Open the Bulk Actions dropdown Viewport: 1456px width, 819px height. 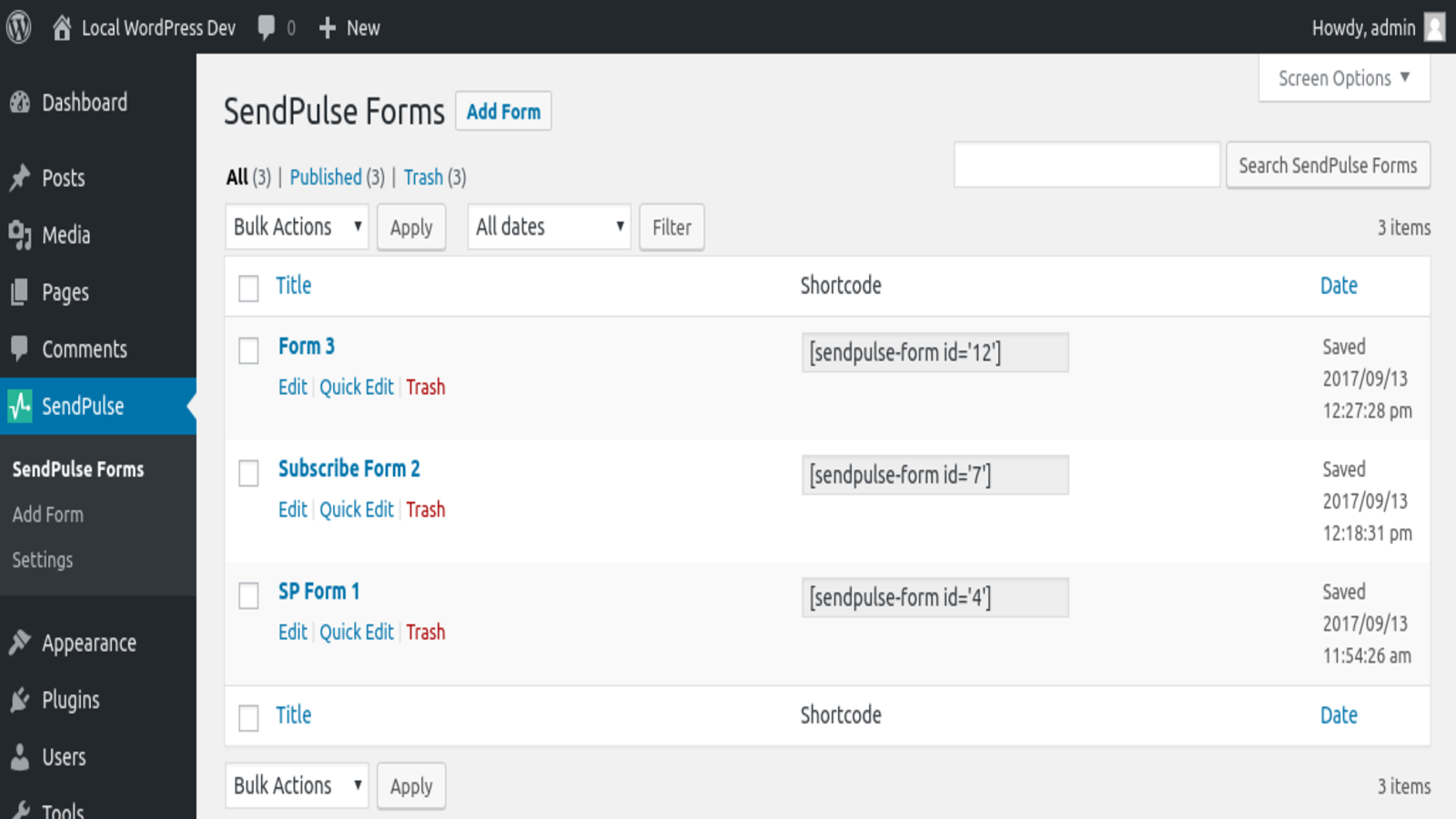click(296, 227)
